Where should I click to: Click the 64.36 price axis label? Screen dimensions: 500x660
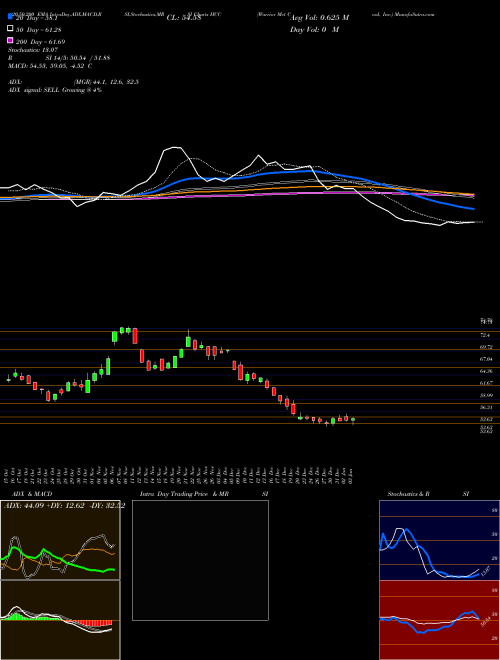(486, 371)
